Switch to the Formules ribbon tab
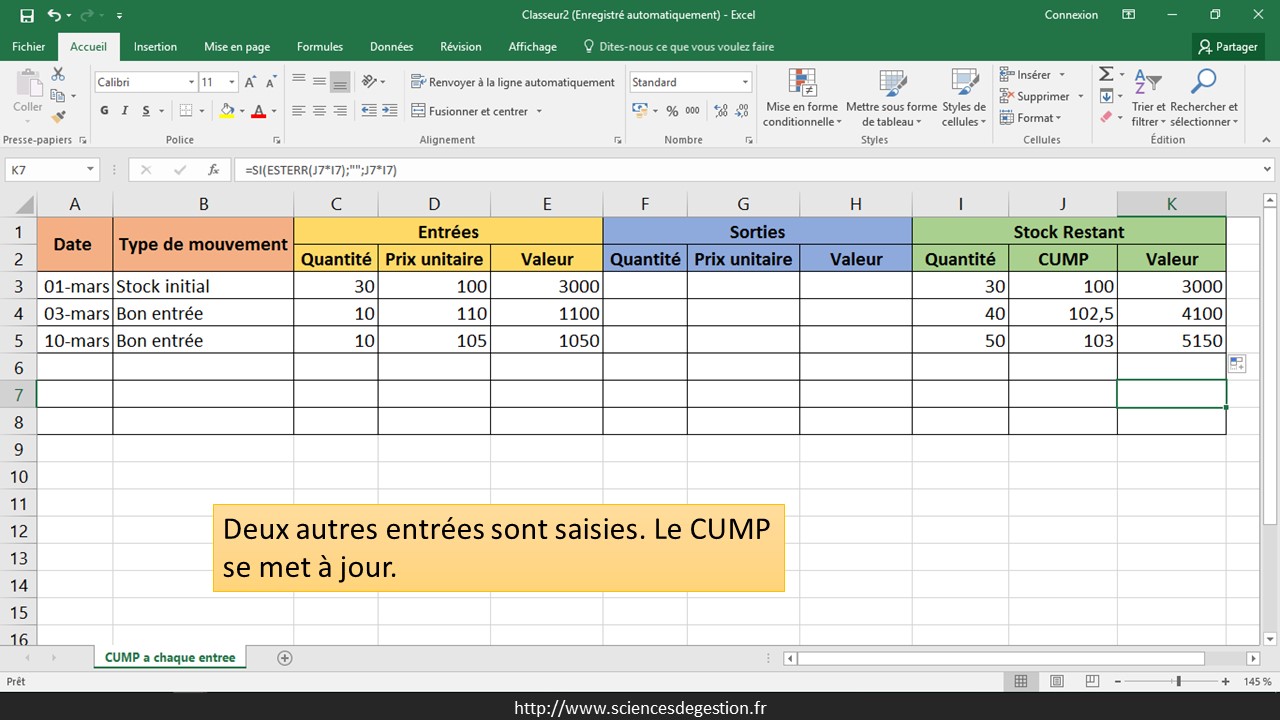1280x720 pixels. [320, 46]
